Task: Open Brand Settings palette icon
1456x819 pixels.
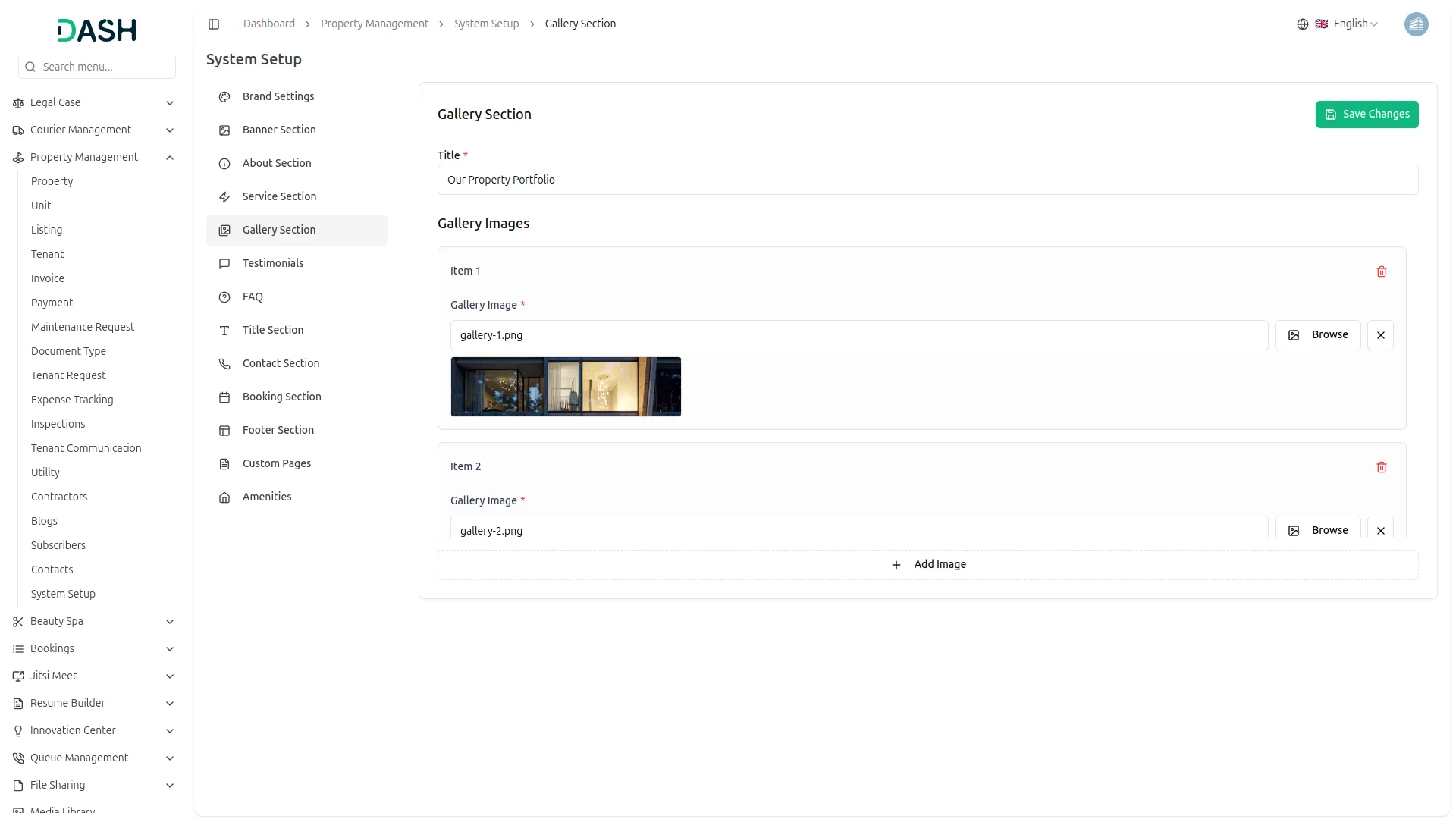Action: (224, 97)
